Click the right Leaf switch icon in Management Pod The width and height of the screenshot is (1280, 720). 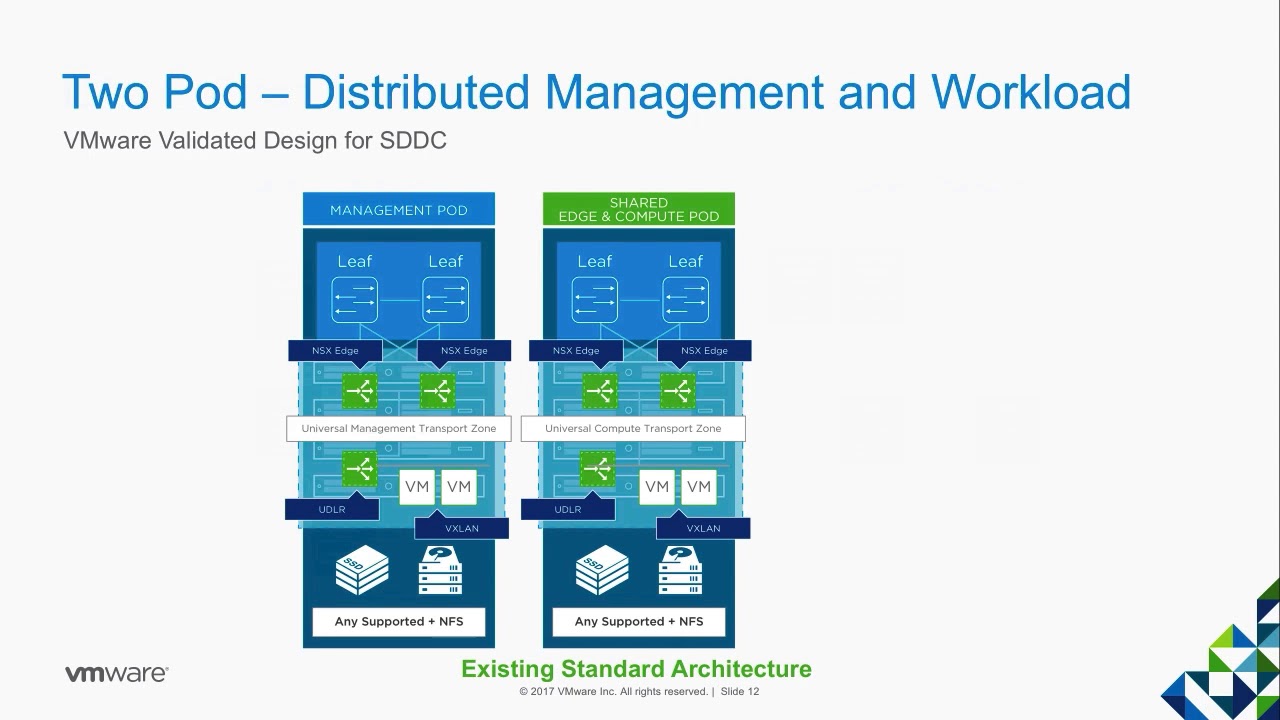(446, 300)
